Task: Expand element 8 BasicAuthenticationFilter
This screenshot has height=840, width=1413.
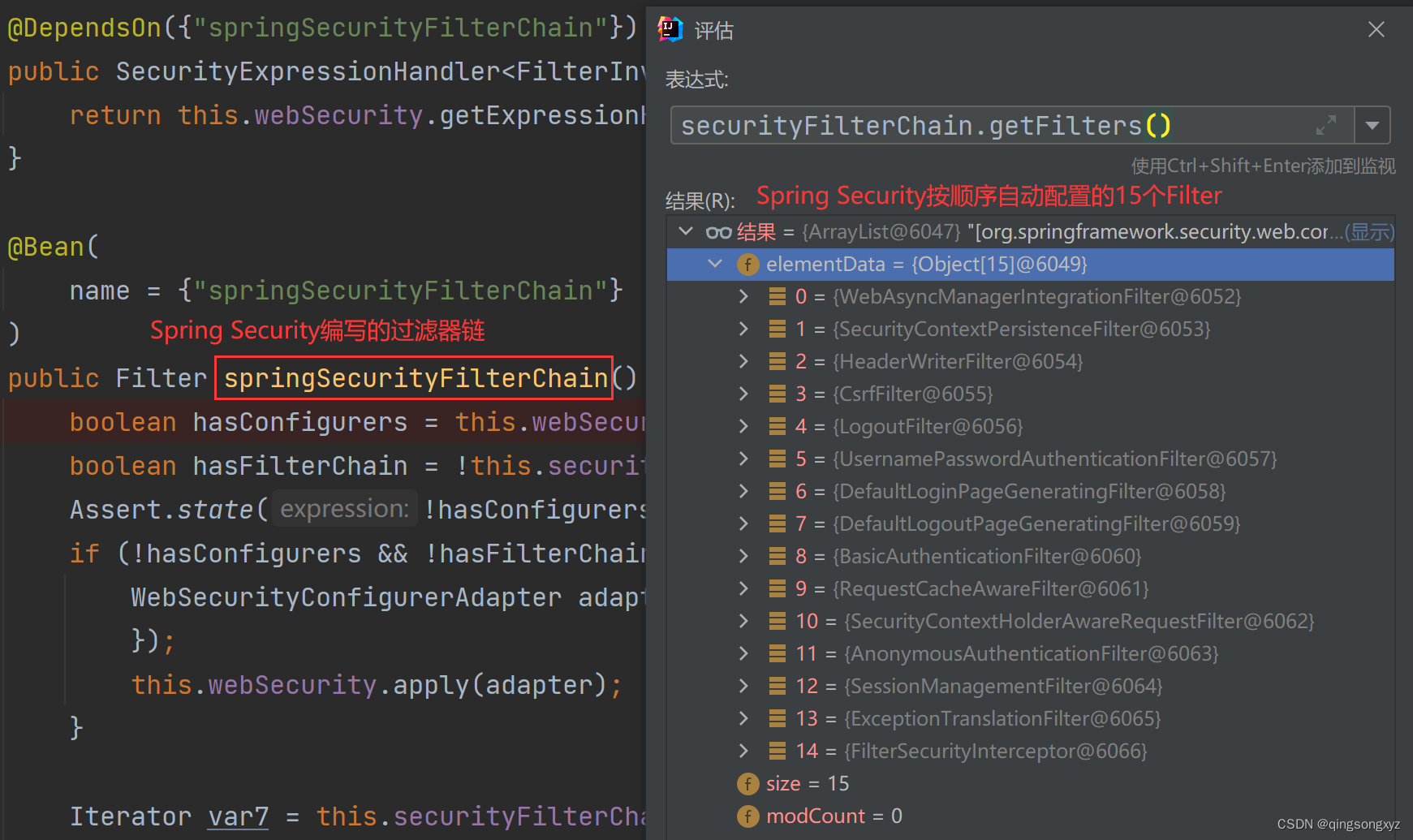Action: 743,556
